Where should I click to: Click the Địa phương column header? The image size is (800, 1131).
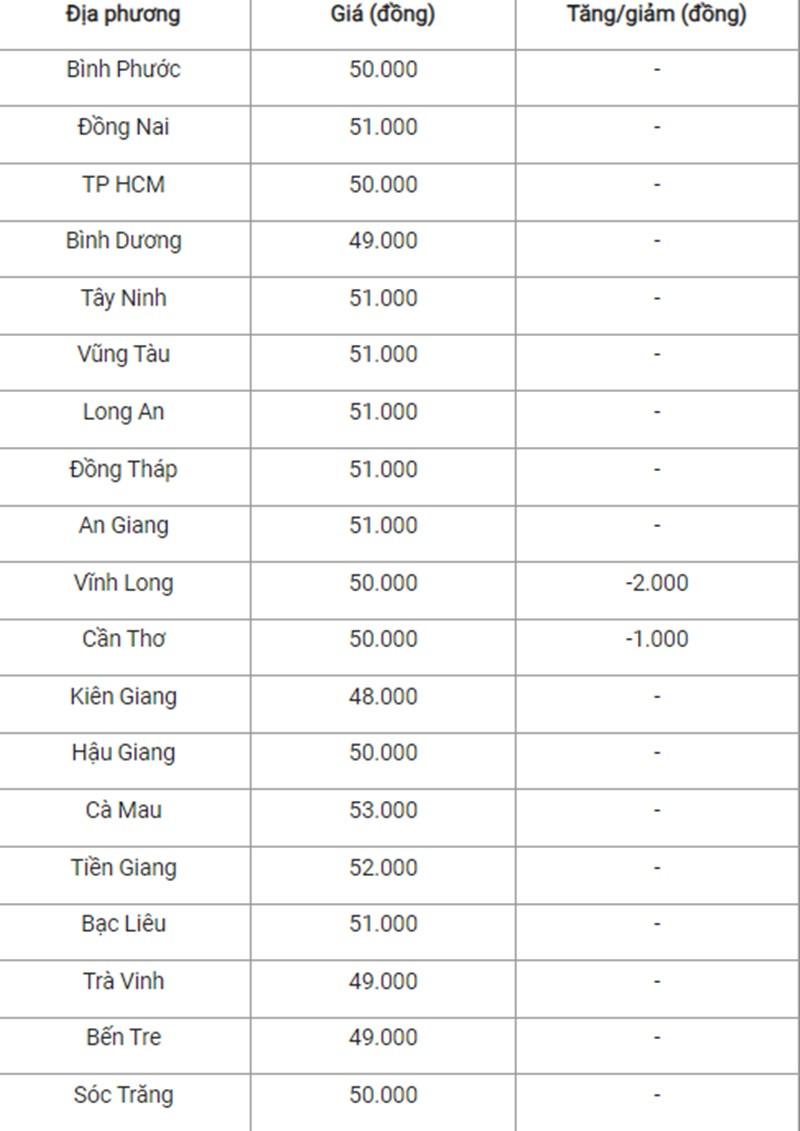click(123, 15)
